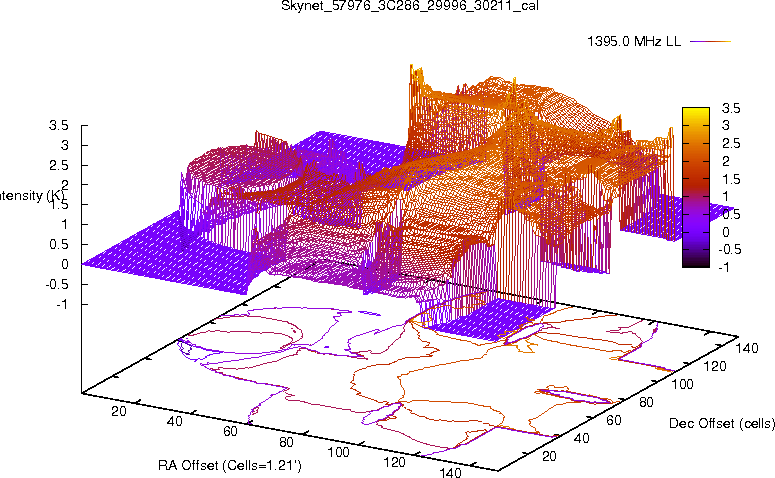Click the 40 tick on the Dec Offset axis
The height and width of the screenshot is (478, 775).
pyautogui.click(x=581, y=438)
